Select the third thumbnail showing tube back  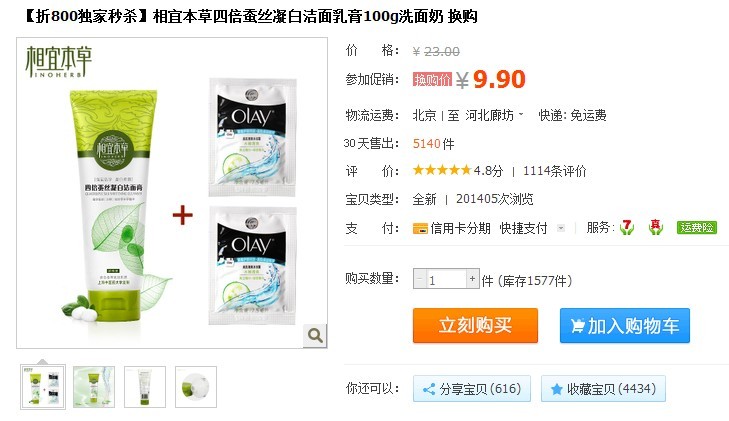(145, 387)
